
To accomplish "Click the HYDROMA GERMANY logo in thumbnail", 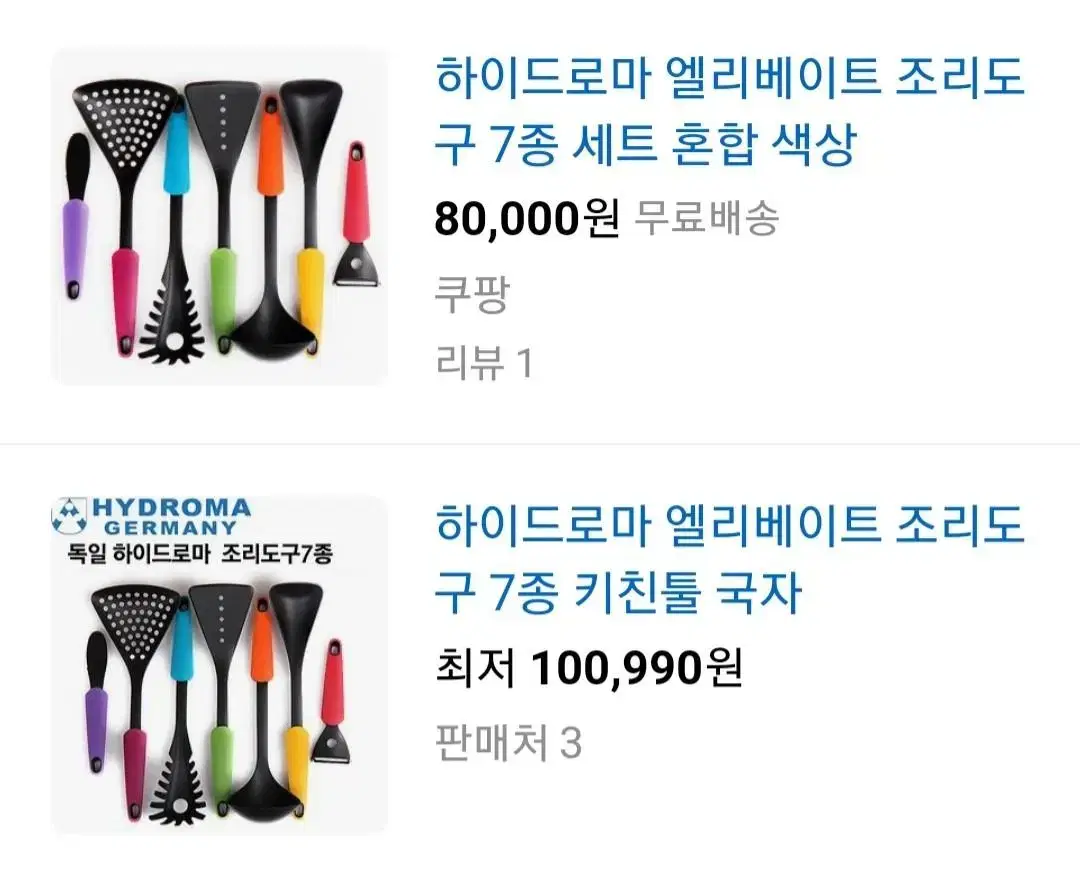I will pyautogui.click(x=152, y=517).
